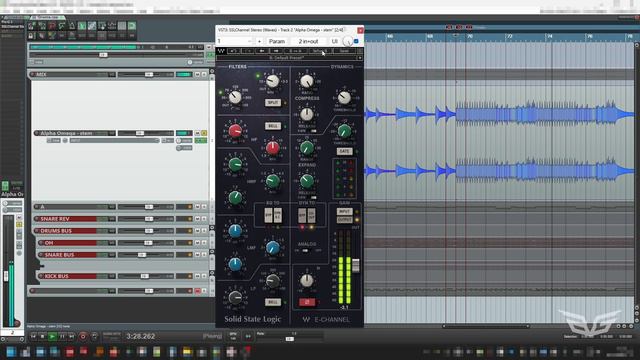The width and height of the screenshot is (640, 360).
Task: Open the FX preset dropdown in plugin header
Action: (x=235, y=41)
